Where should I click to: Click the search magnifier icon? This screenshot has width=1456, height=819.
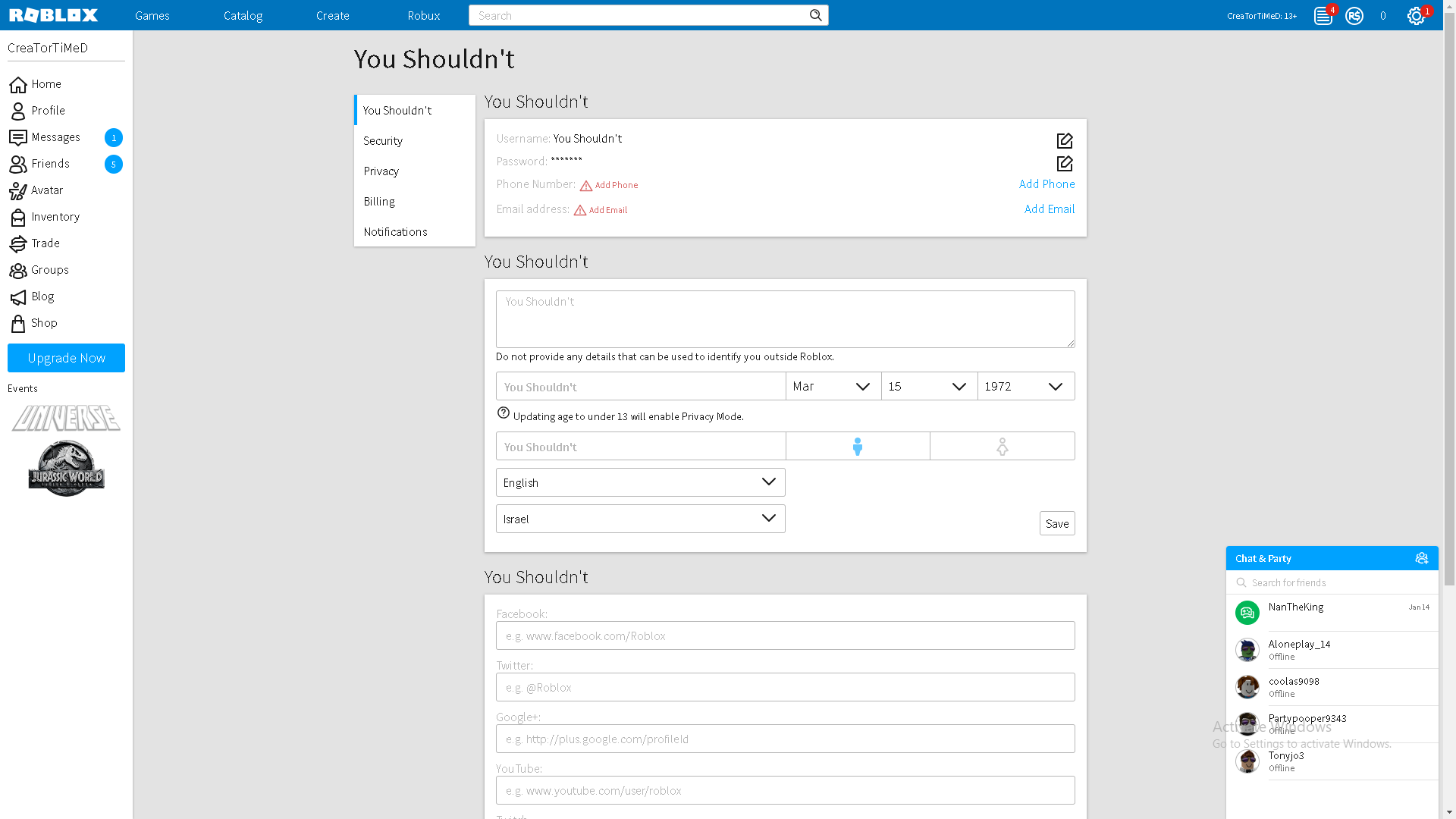pyautogui.click(x=816, y=15)
